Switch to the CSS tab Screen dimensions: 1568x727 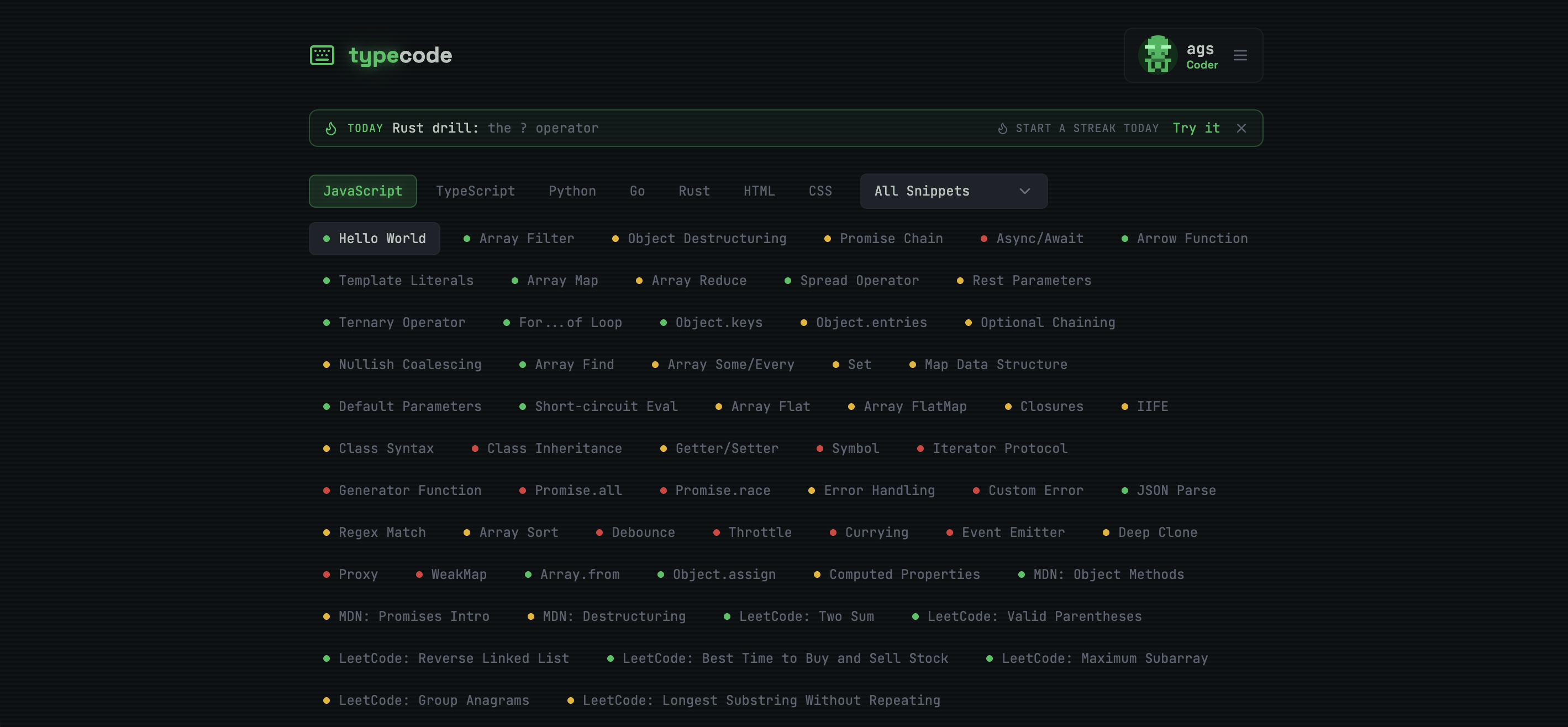coord(820,191)
